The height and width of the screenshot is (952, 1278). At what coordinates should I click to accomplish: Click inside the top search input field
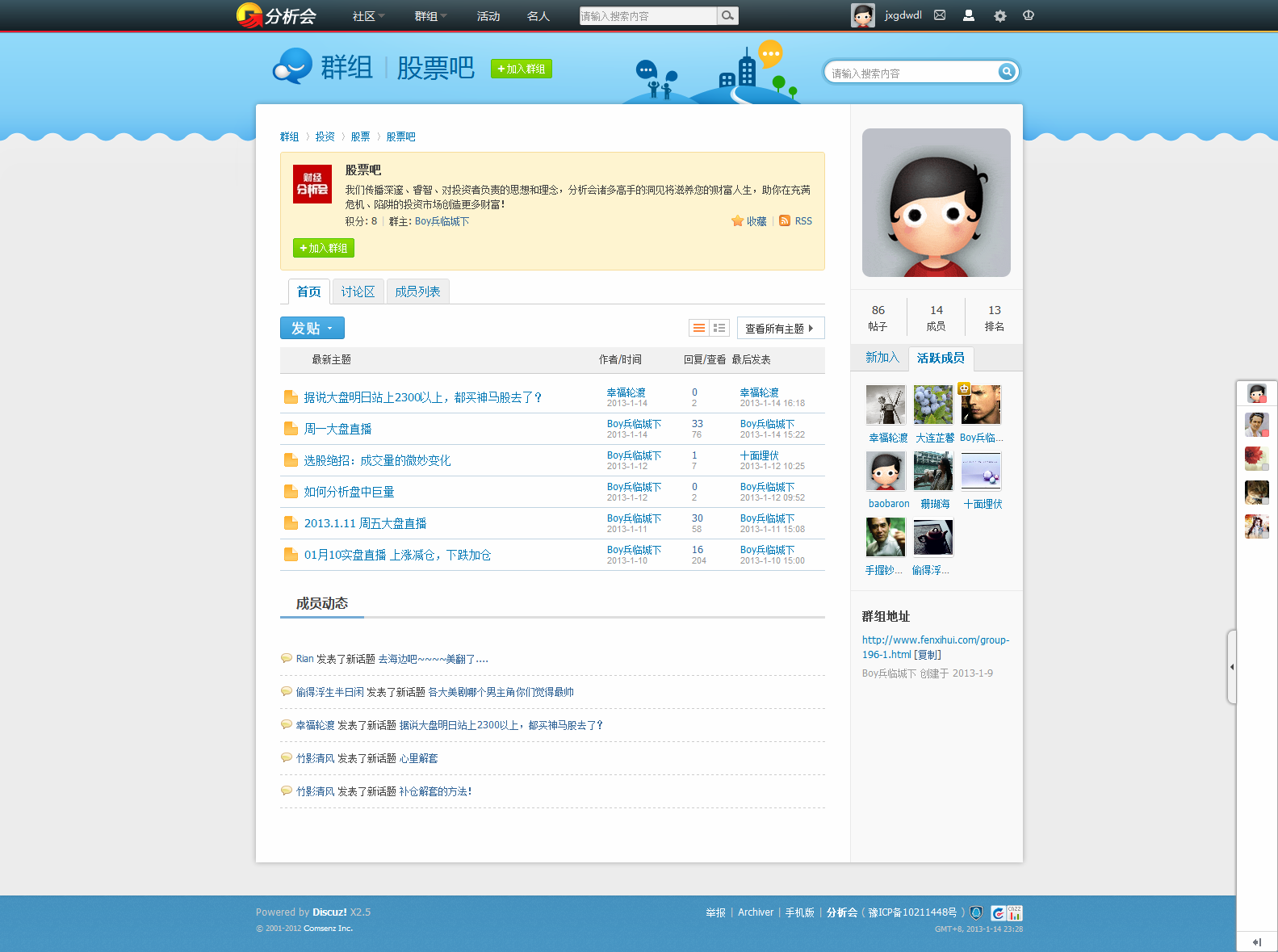[x=648, y=15]
